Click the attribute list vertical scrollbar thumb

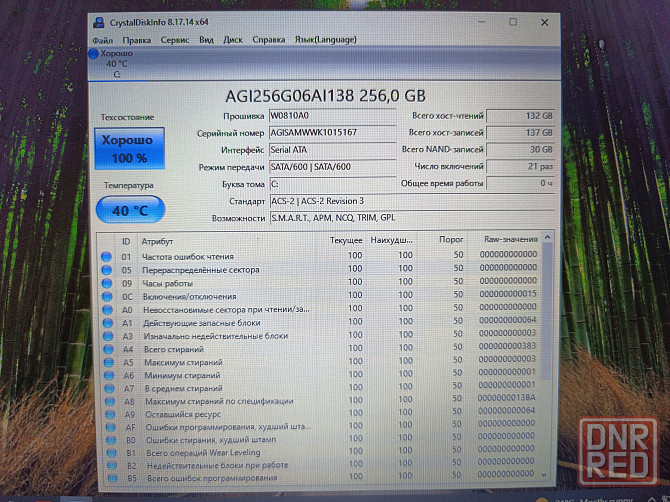[x=547, y=311]
